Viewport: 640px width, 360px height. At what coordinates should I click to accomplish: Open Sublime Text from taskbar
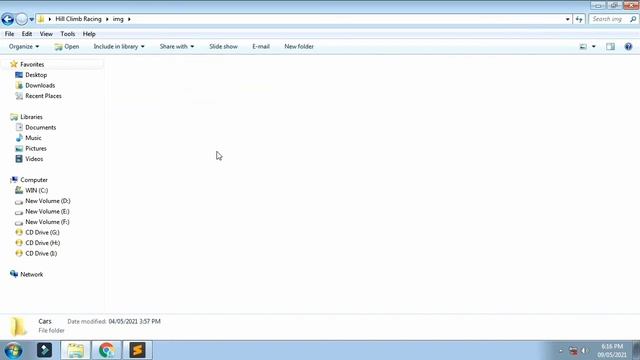tap(138, 350)
